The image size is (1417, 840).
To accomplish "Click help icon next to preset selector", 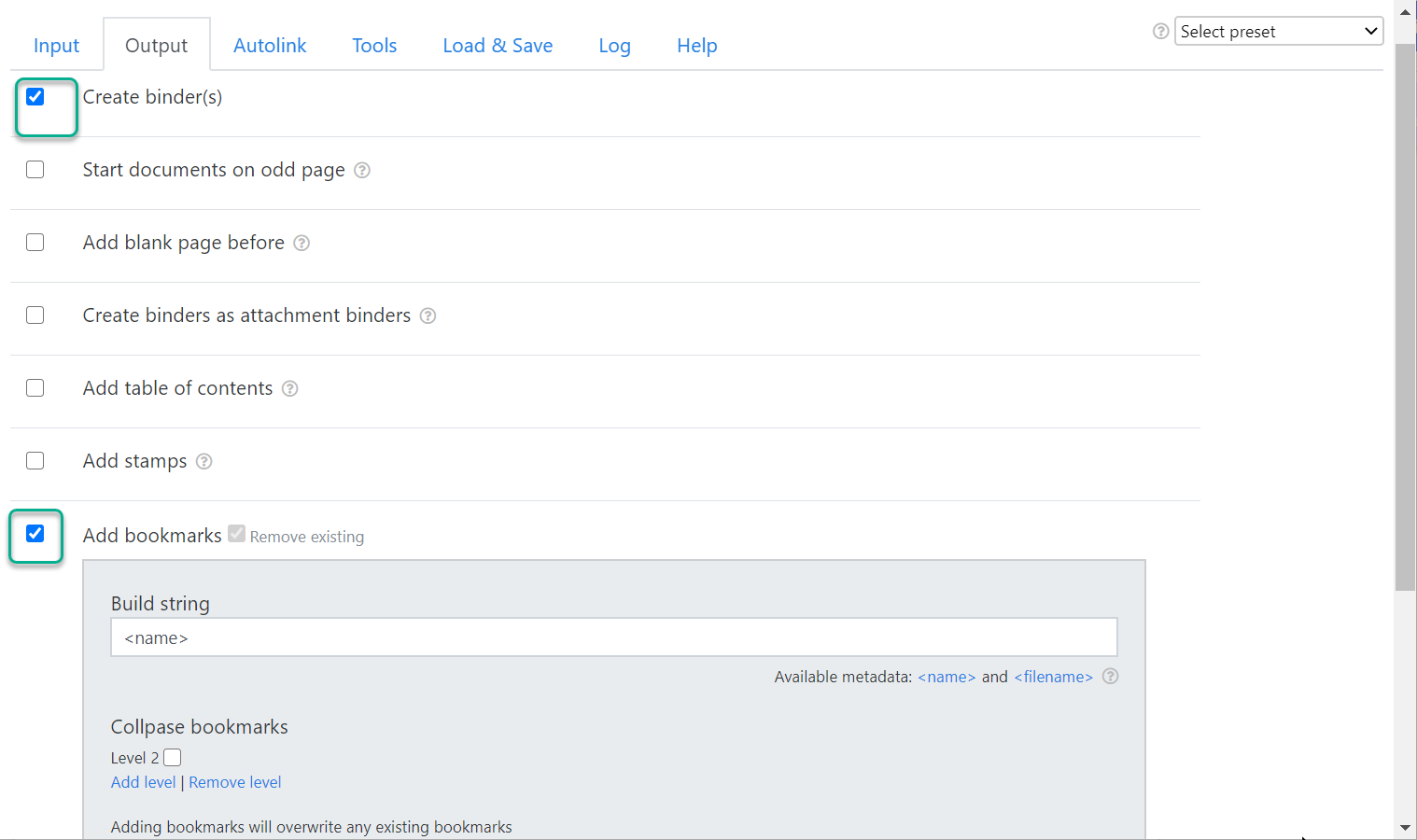I will pos(1160,31).
